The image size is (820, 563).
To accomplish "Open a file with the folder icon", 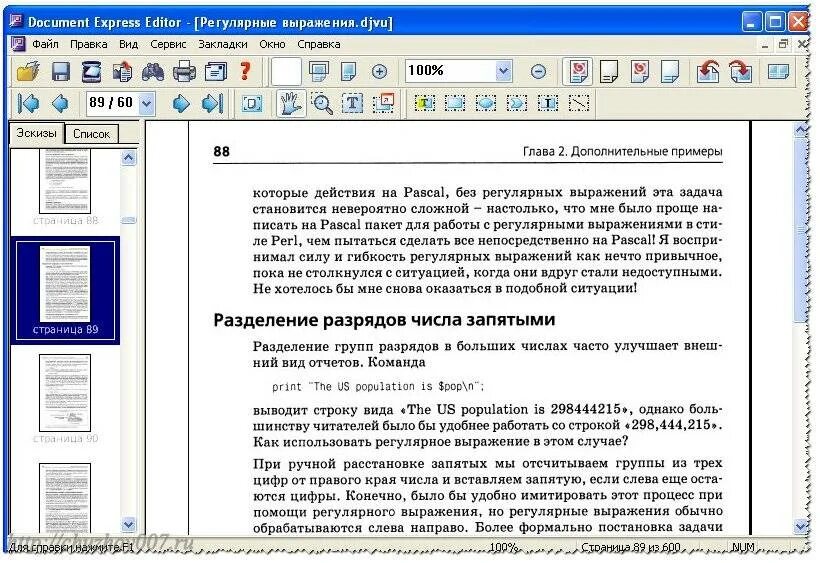I will (x=28, y=72).
